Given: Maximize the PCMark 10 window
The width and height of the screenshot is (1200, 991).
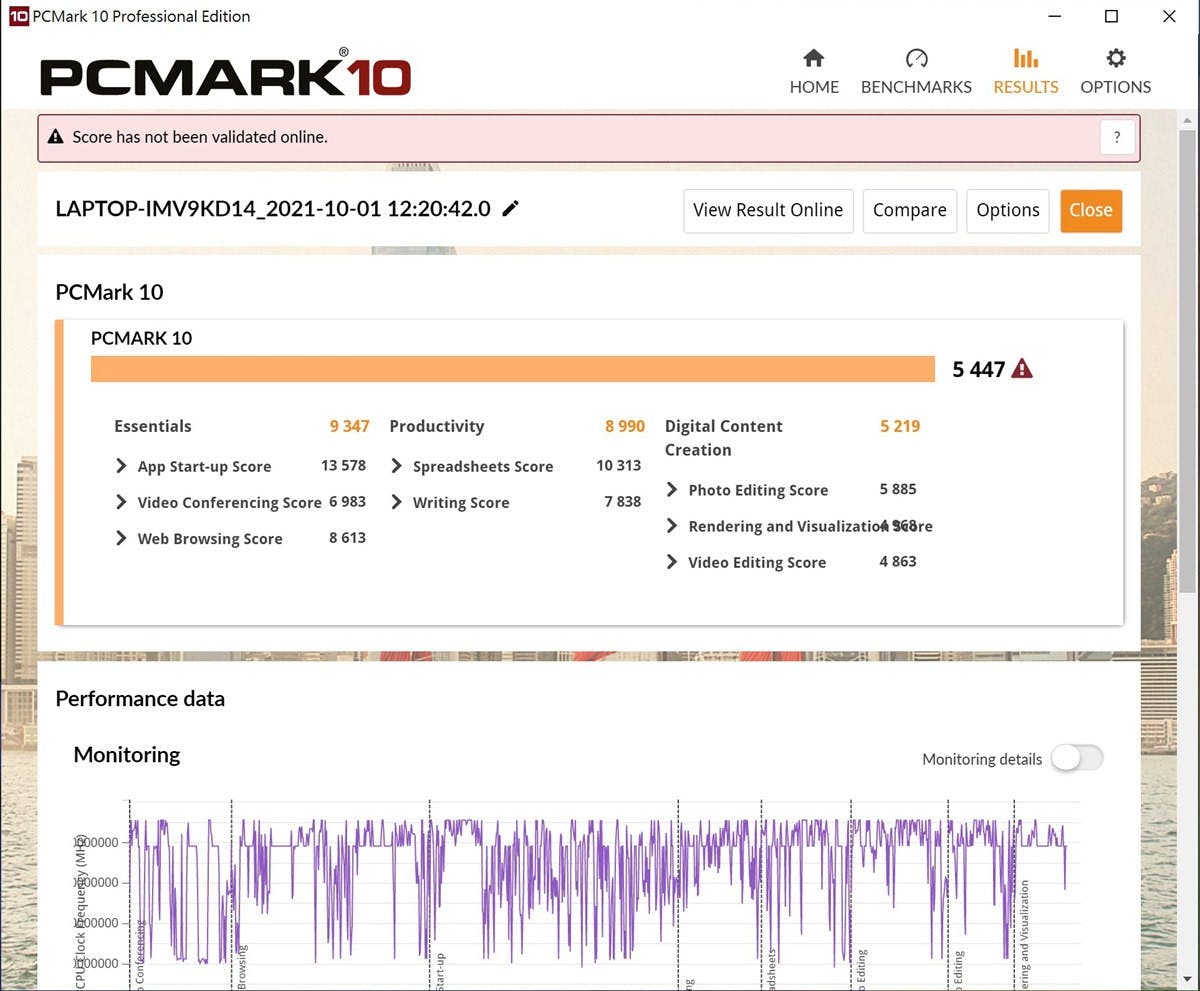Looking at the screenshot, I should [1111, 16].
